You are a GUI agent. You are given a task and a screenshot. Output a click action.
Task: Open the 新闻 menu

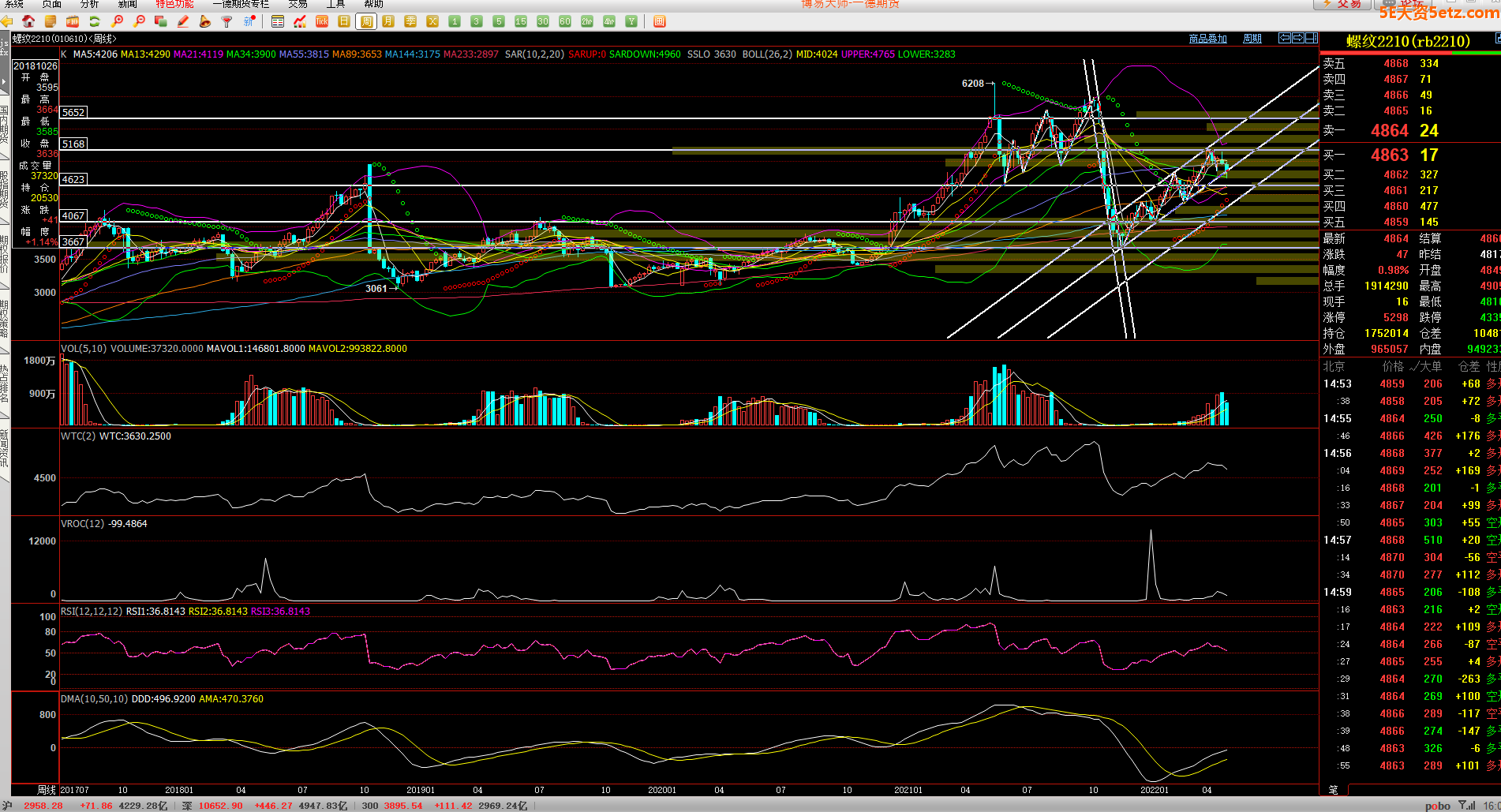128,4
